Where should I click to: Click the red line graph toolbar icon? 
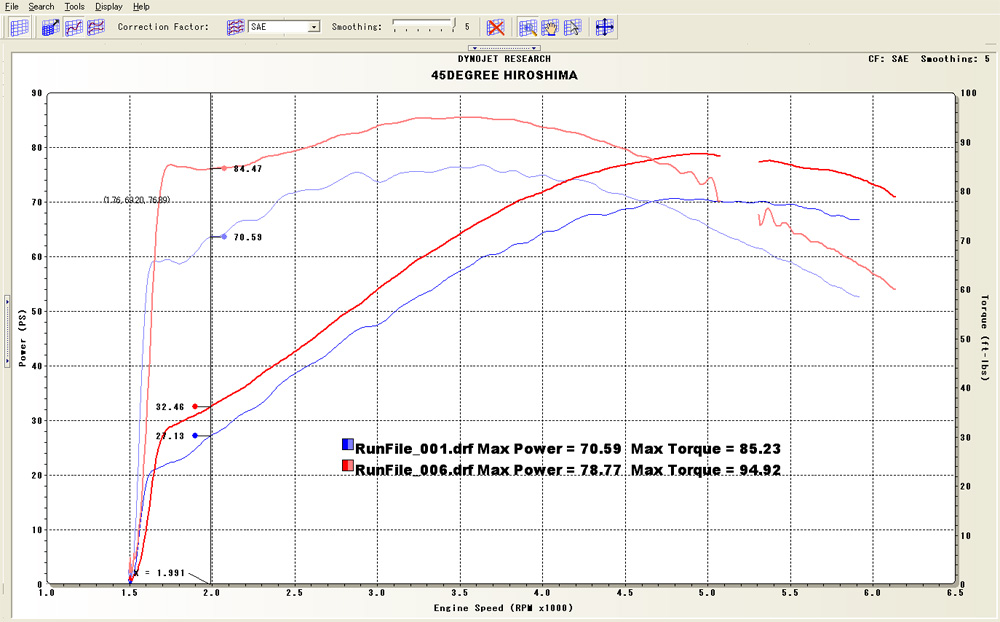pyautogui.click(x=73, y=27)
